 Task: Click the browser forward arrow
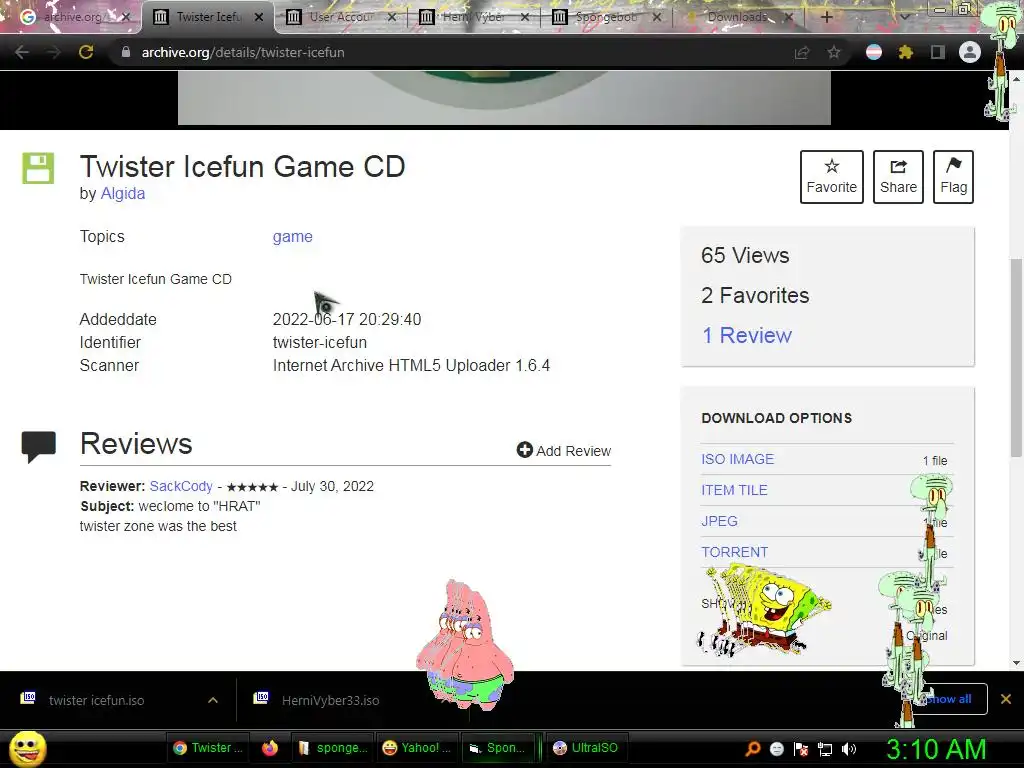[x=54, y=52]
